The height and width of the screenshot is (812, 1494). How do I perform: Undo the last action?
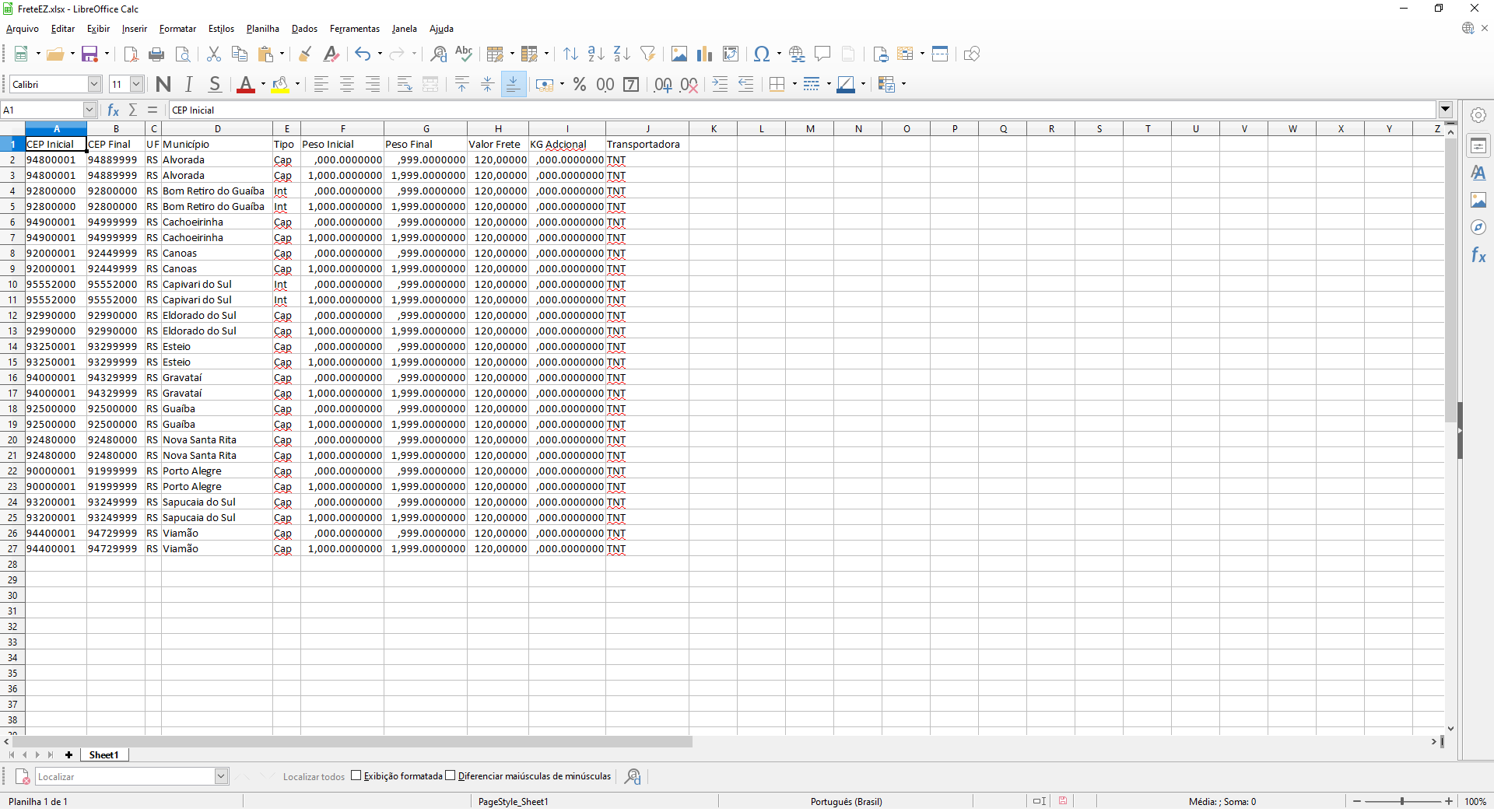(x=363, y=54)
